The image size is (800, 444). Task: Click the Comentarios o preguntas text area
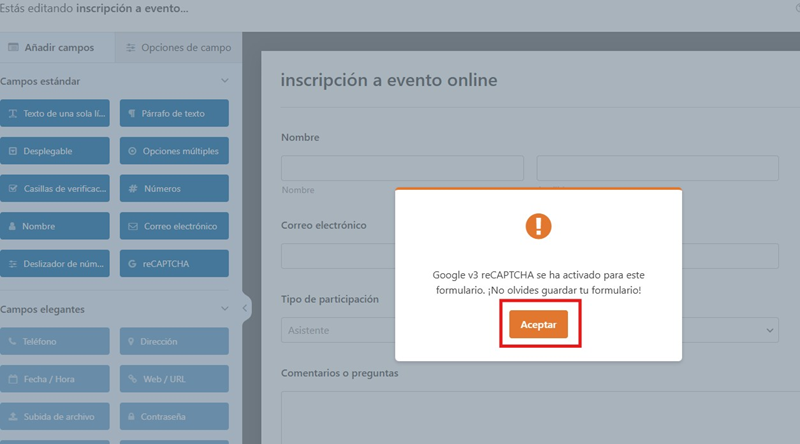tap(540, 417)
